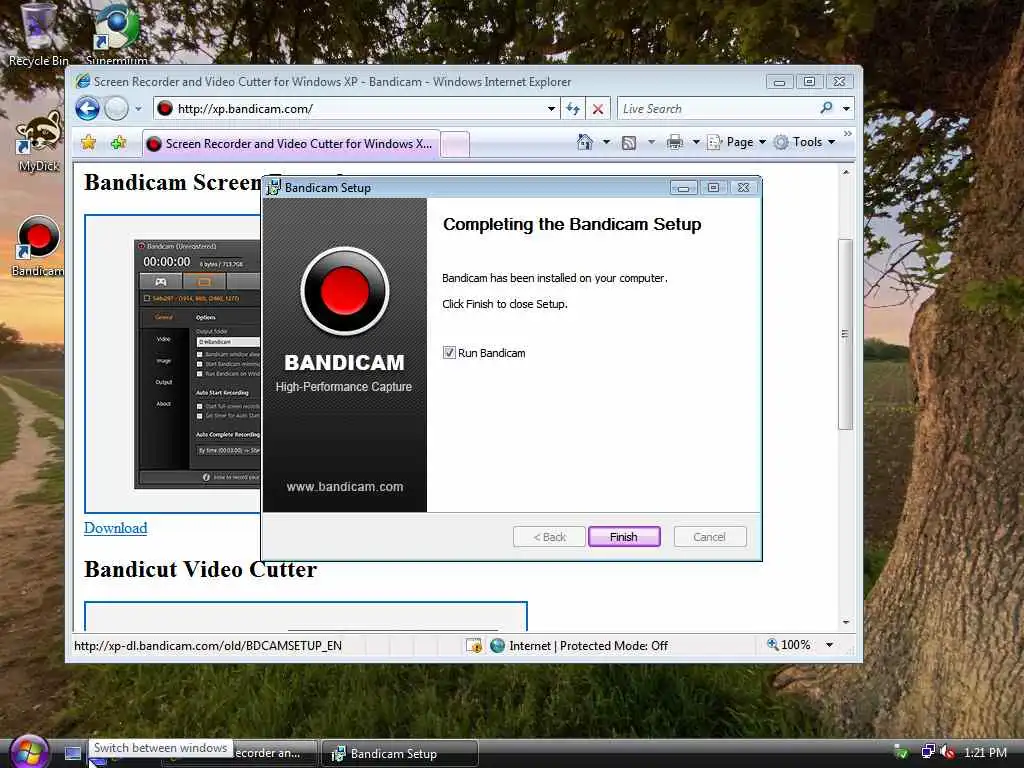1024x768 pixels.
Task: Click the scroll down arrow of the webpage
Action: 846,622
